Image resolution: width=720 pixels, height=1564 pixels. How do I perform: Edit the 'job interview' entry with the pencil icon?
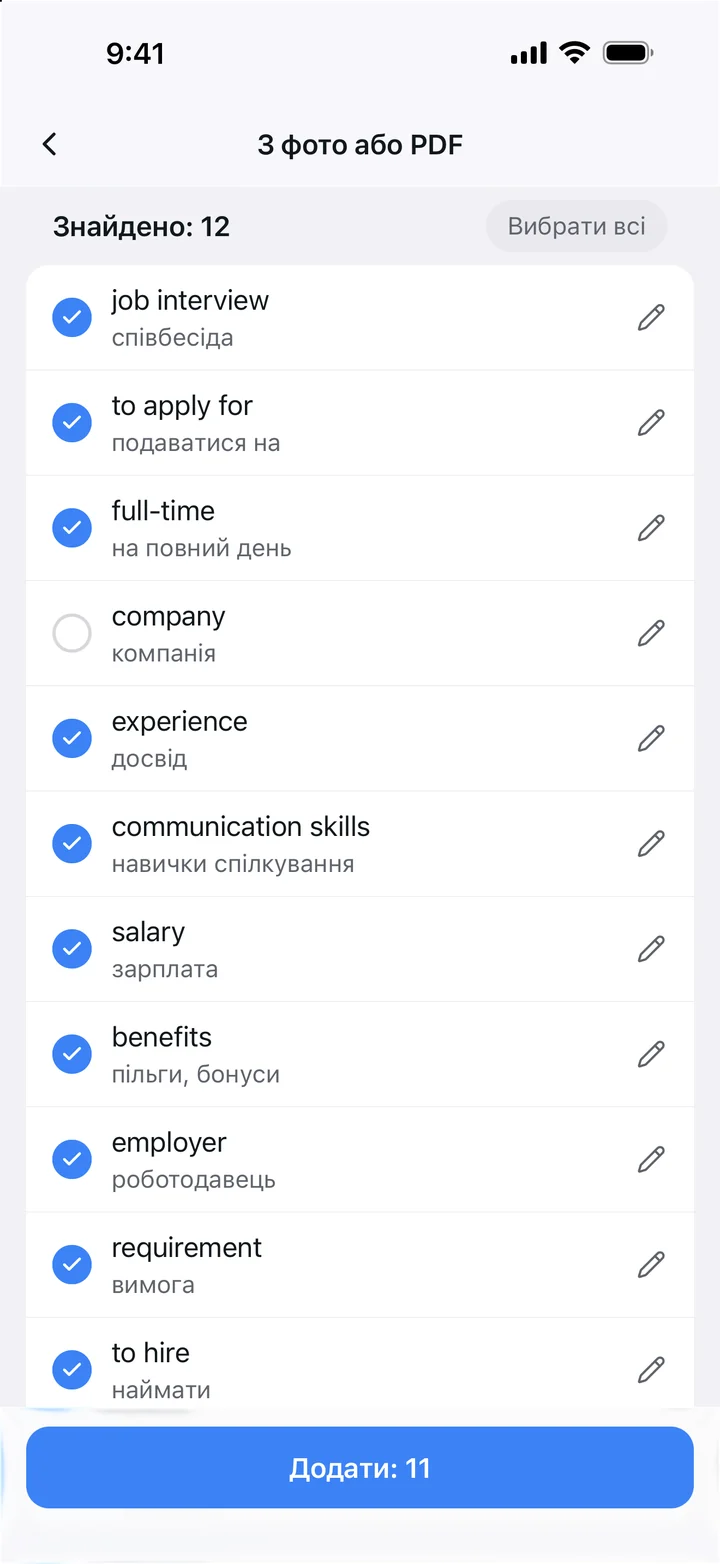click(651, 317)
